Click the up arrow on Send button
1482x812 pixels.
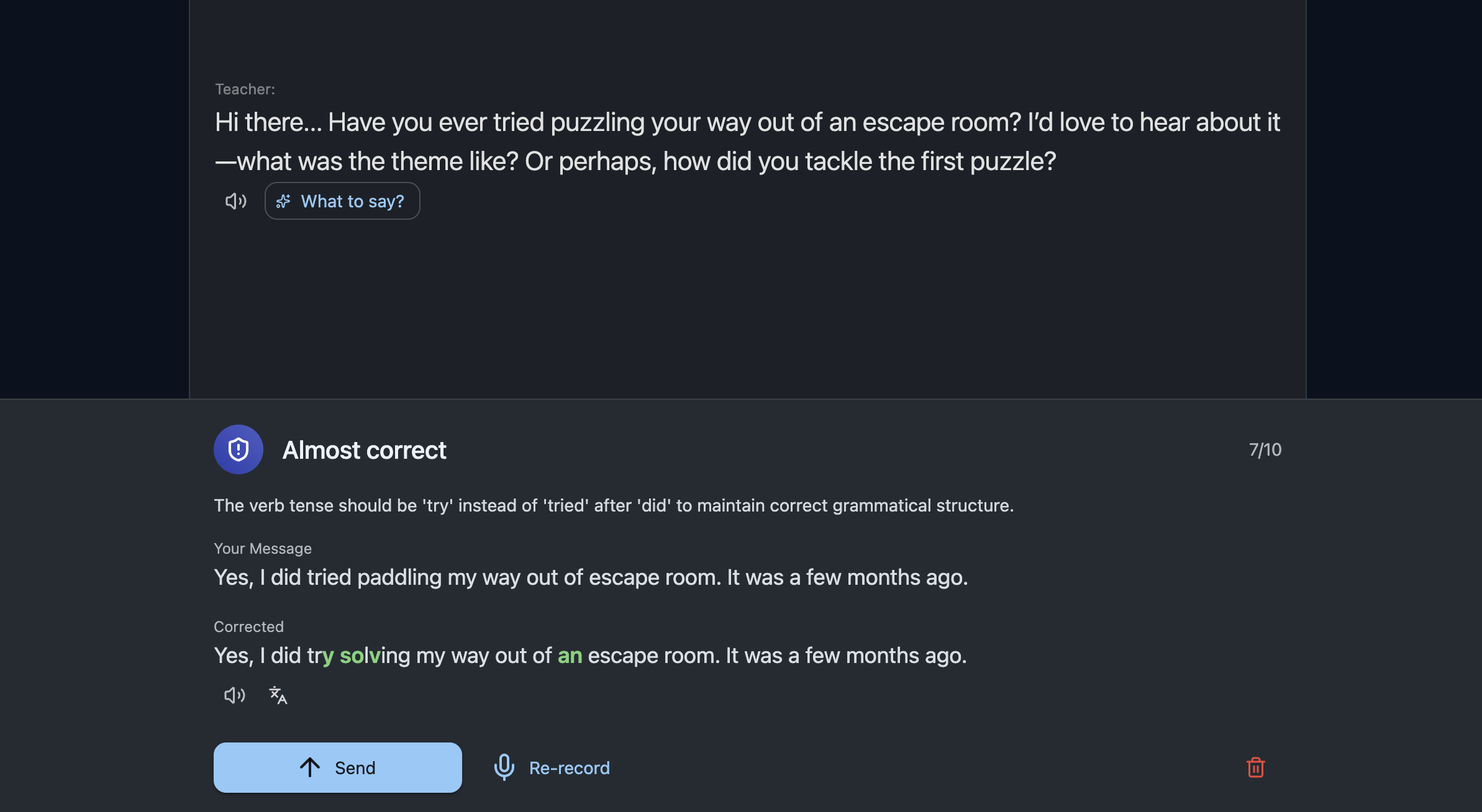(310, 768)
